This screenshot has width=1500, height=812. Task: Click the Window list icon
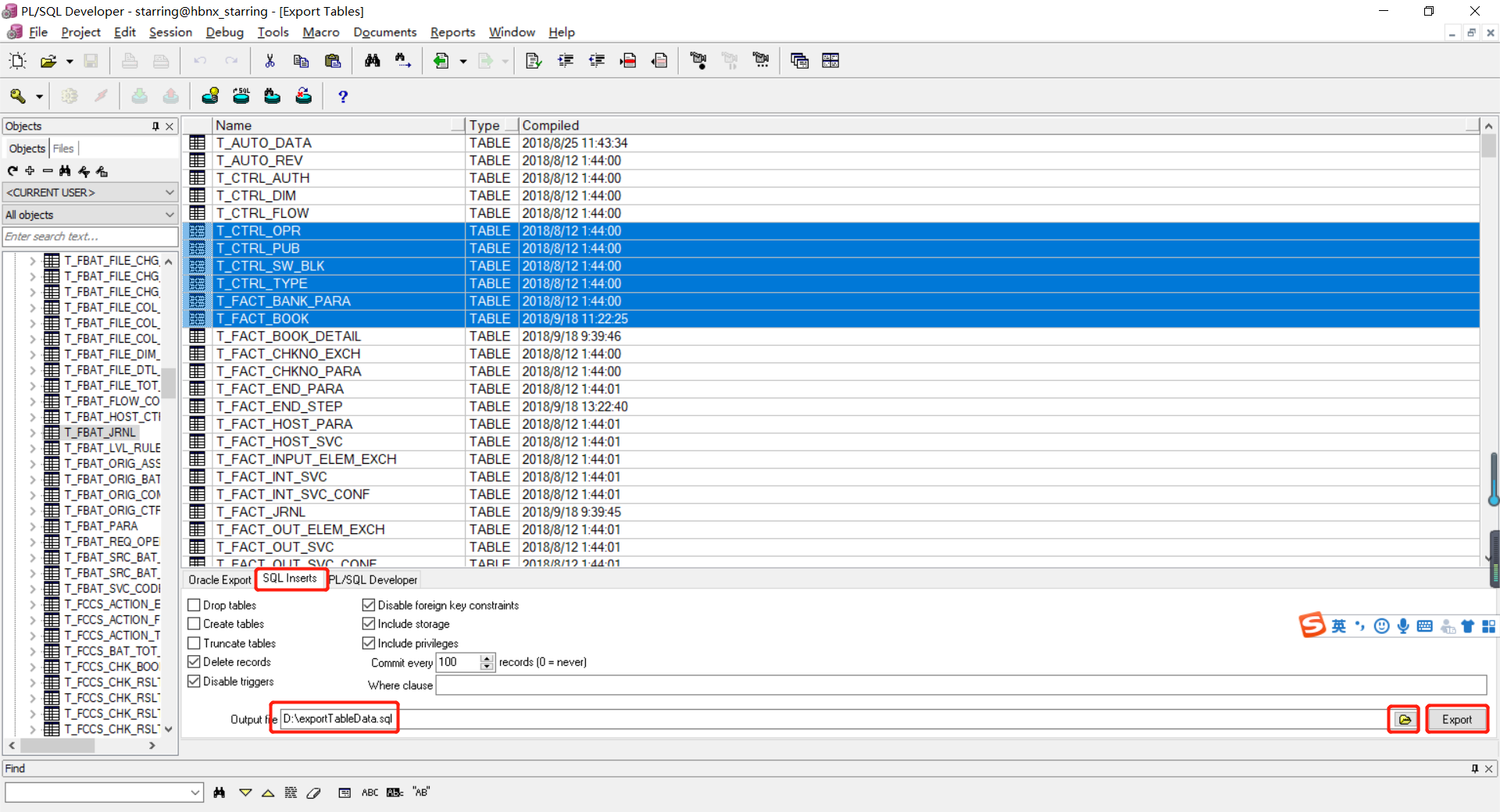click(799, 61)
